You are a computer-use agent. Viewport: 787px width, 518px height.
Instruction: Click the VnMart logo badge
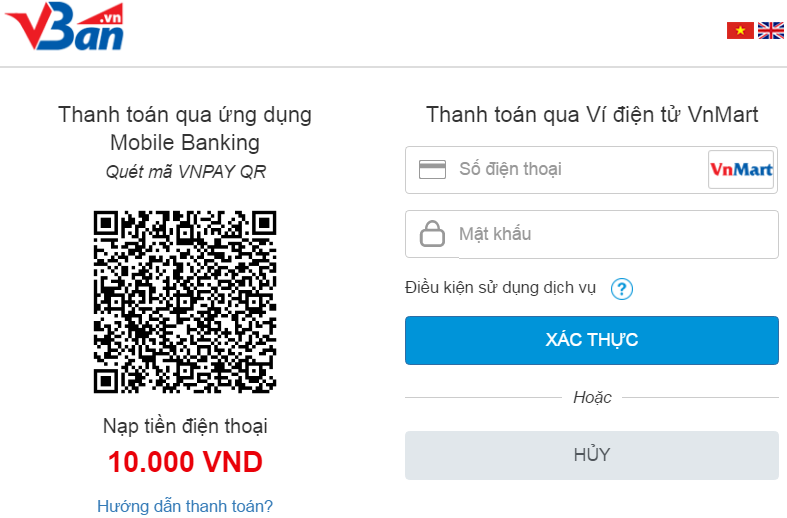741,170
